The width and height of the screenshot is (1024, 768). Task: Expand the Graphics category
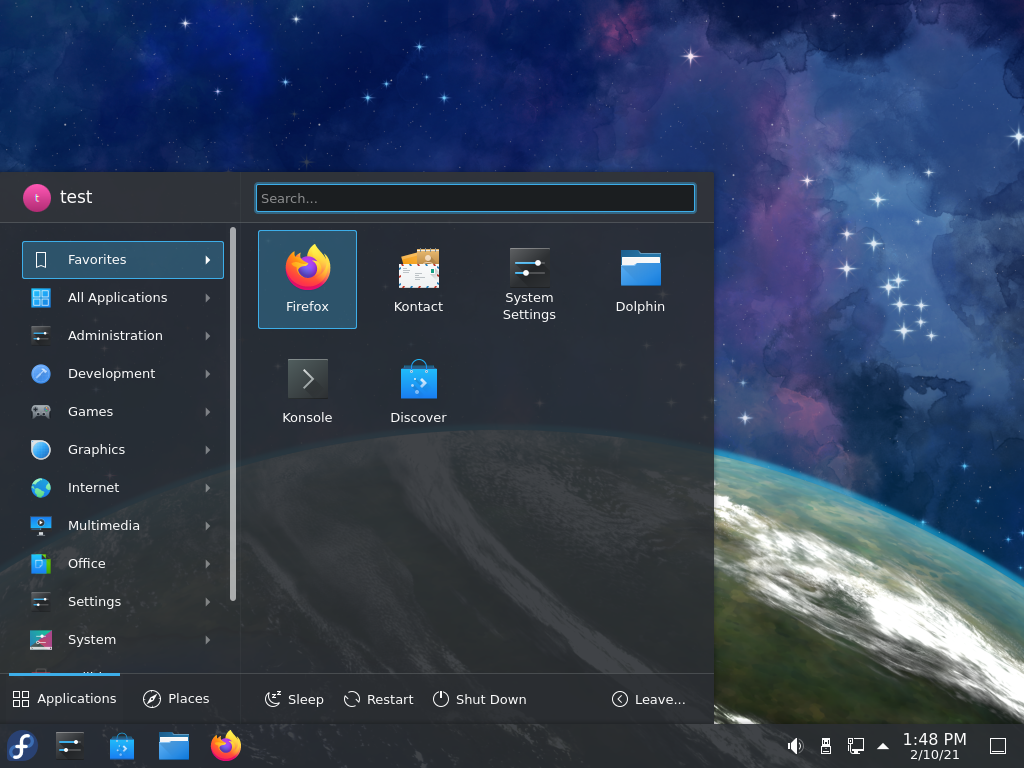tap(123, 449)
